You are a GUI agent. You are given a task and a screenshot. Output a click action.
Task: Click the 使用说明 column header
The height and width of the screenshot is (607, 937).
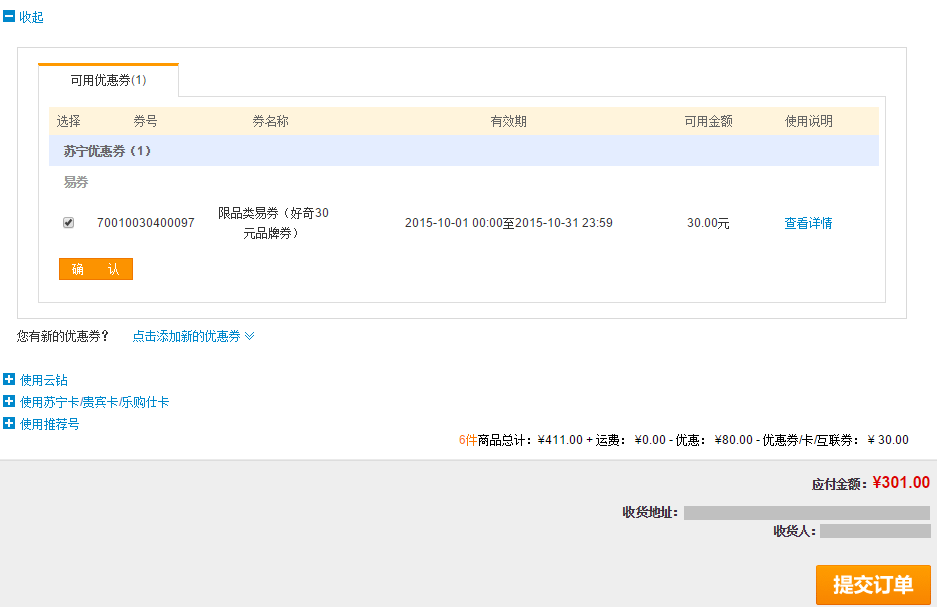[x=809, y=121]
